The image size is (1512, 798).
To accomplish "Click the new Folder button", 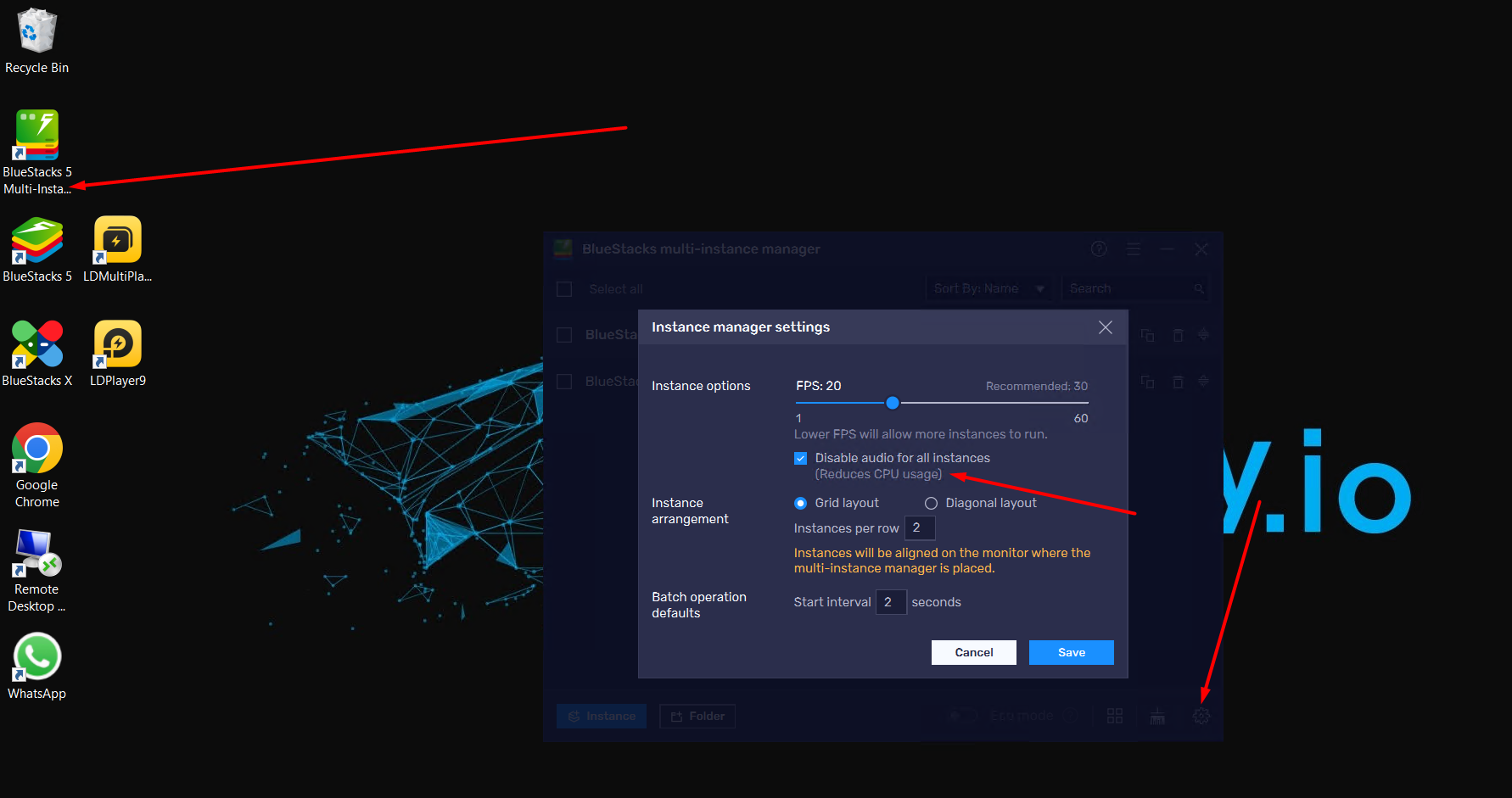I will (x=697, y=716).
